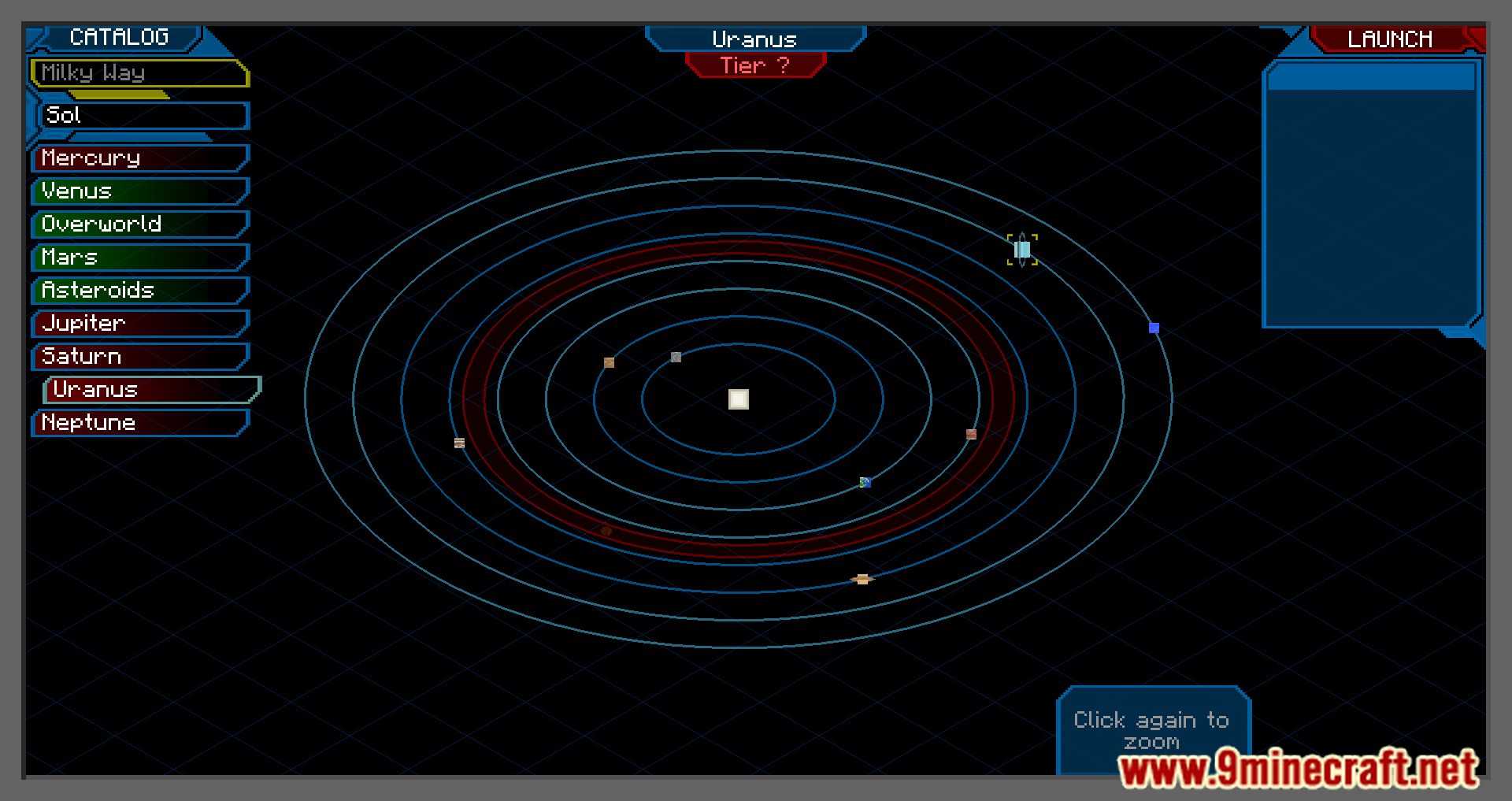
Task: Select the blue-green Overworld planet icon on the map
Action: pos(865,482)
